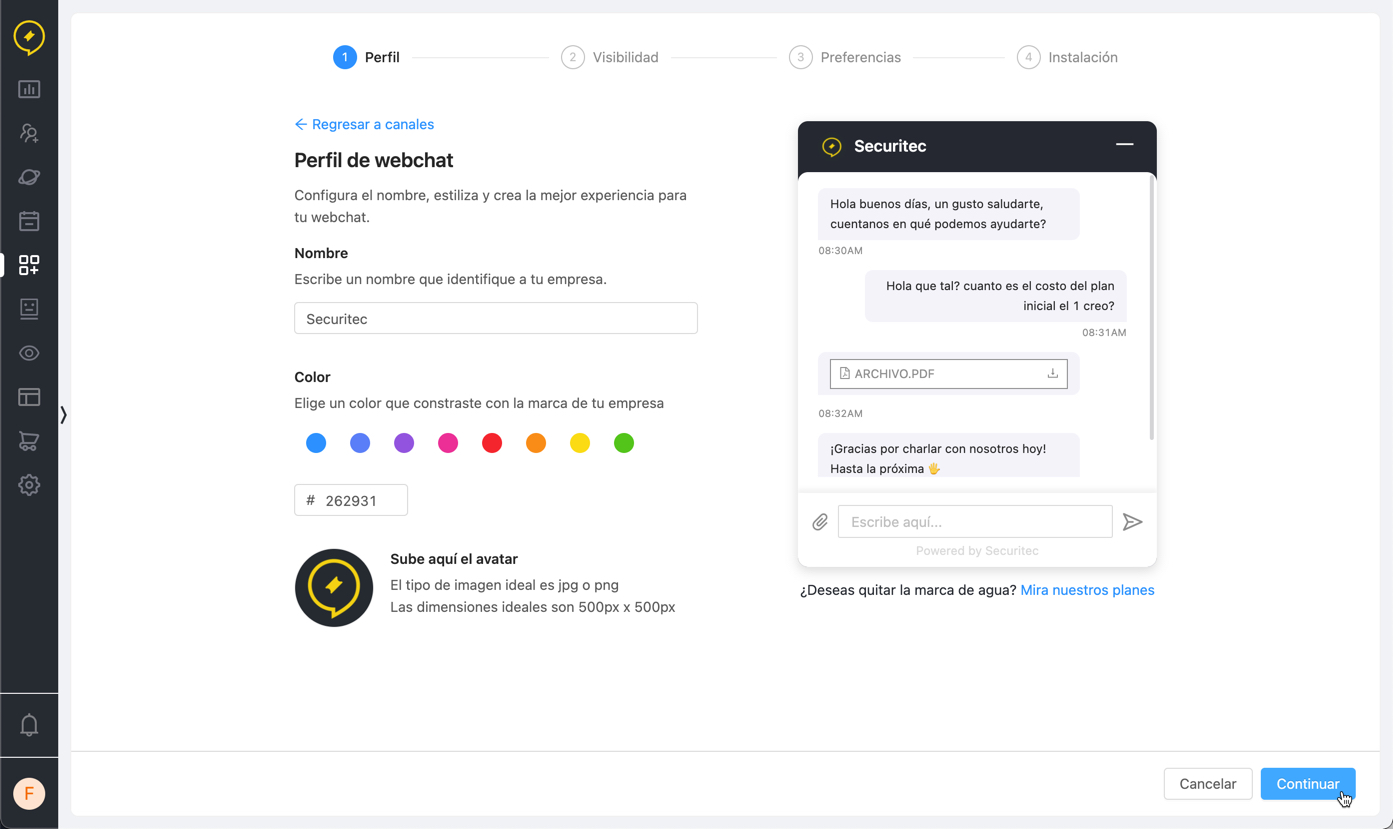Download ARCHIVO.PDF with the download icon
Image resolution: width=1393 pixels, height=829 pixels.
point(1052,373)
